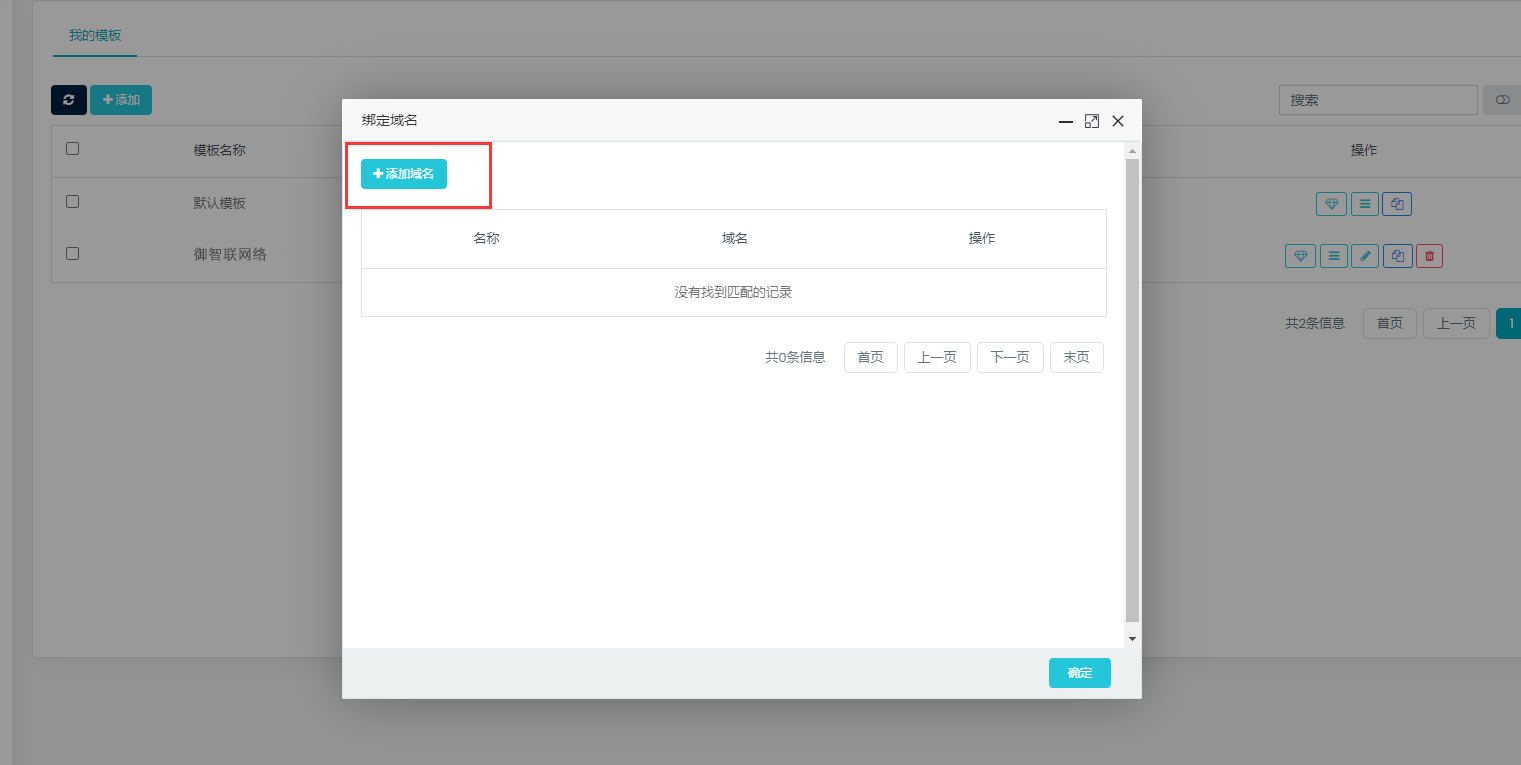
Task: Switch to the 我的模板 tab
Action: tap(95, 35)
